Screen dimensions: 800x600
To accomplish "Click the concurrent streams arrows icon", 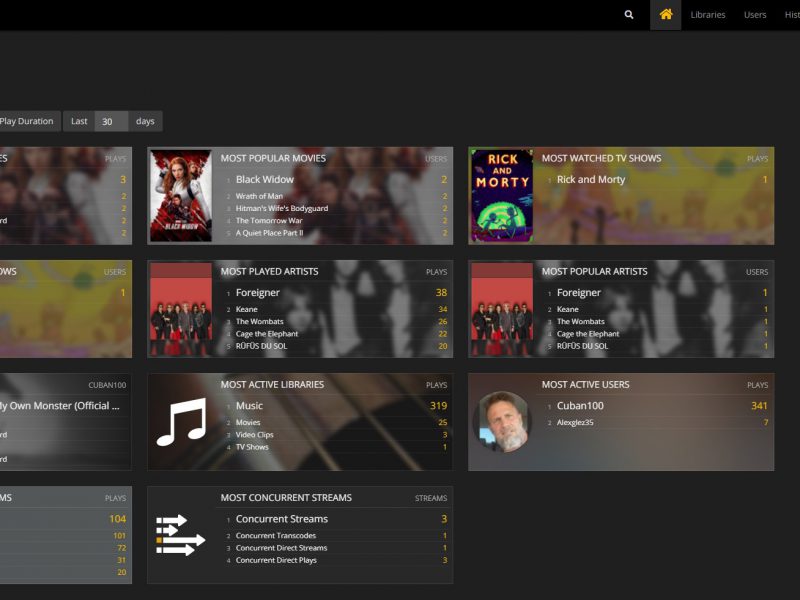I will (181, 535).
